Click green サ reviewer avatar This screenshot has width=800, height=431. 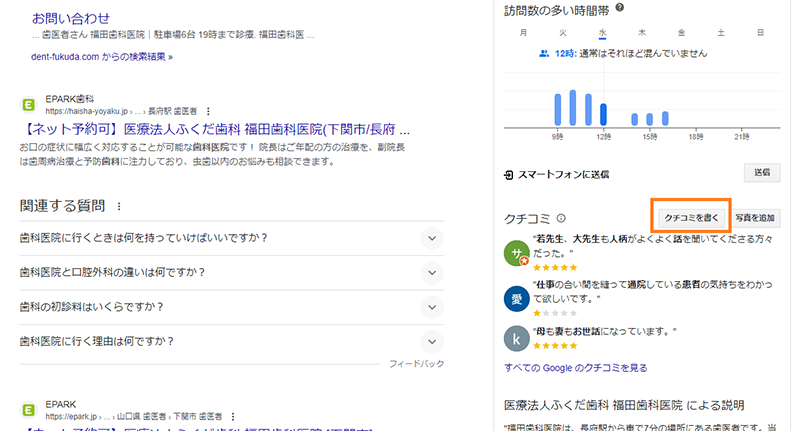(516, 253)
